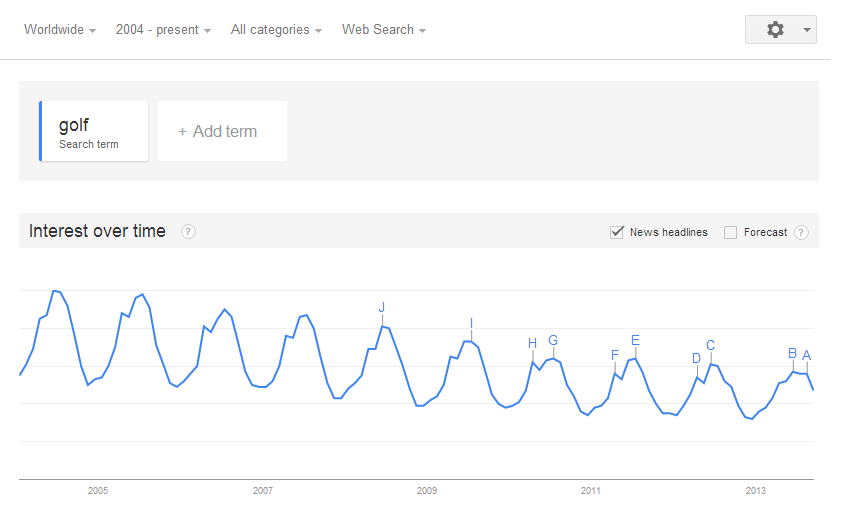Select the golf search term box
This screenshot has width=842, height=509.
pos(93,131)
